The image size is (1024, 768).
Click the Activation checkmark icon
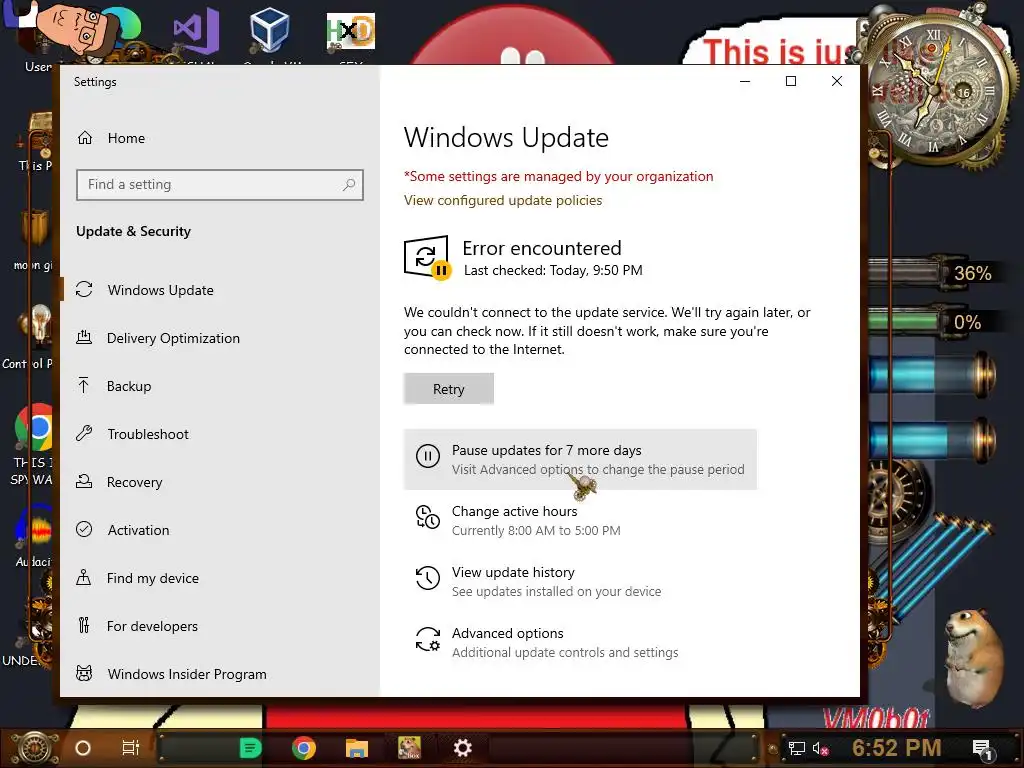(84, 529)
